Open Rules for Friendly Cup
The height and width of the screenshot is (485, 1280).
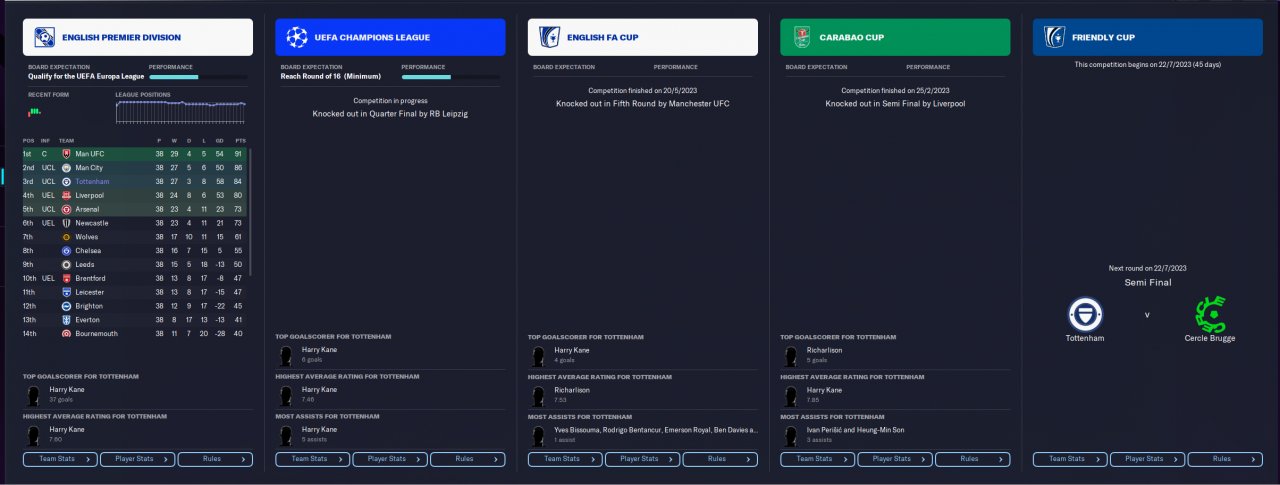[x=1224, y=459]
